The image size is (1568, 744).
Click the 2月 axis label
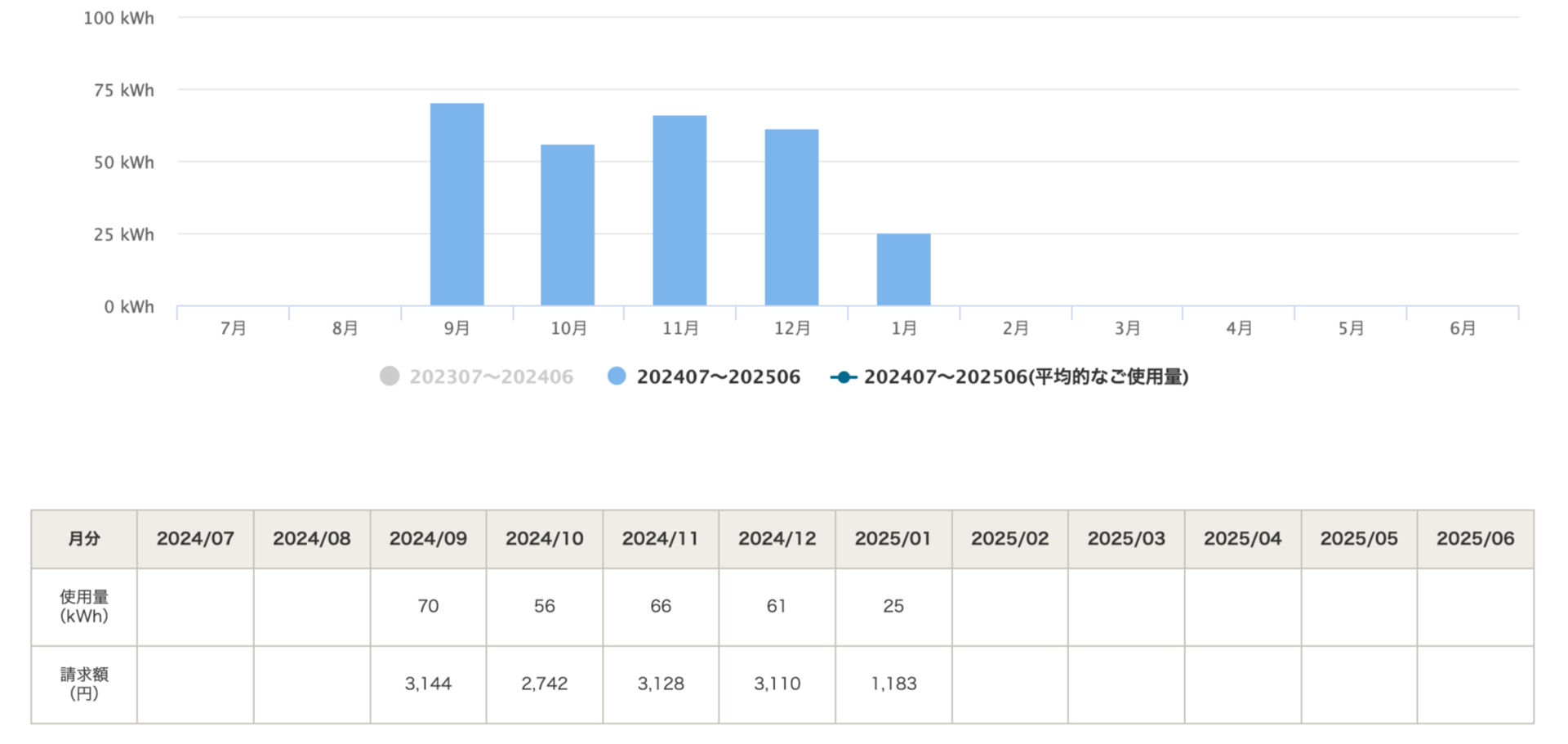tap(1016, 328)
